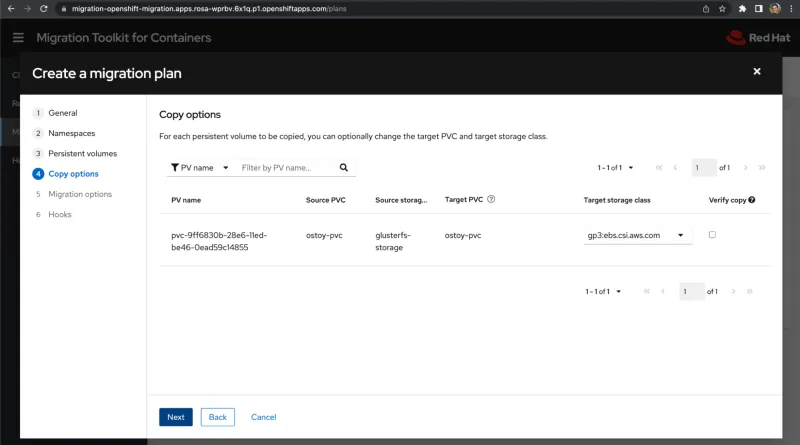800x445 pixels.
Task: Bookmark page using the star icon
Action: [721, 9]
